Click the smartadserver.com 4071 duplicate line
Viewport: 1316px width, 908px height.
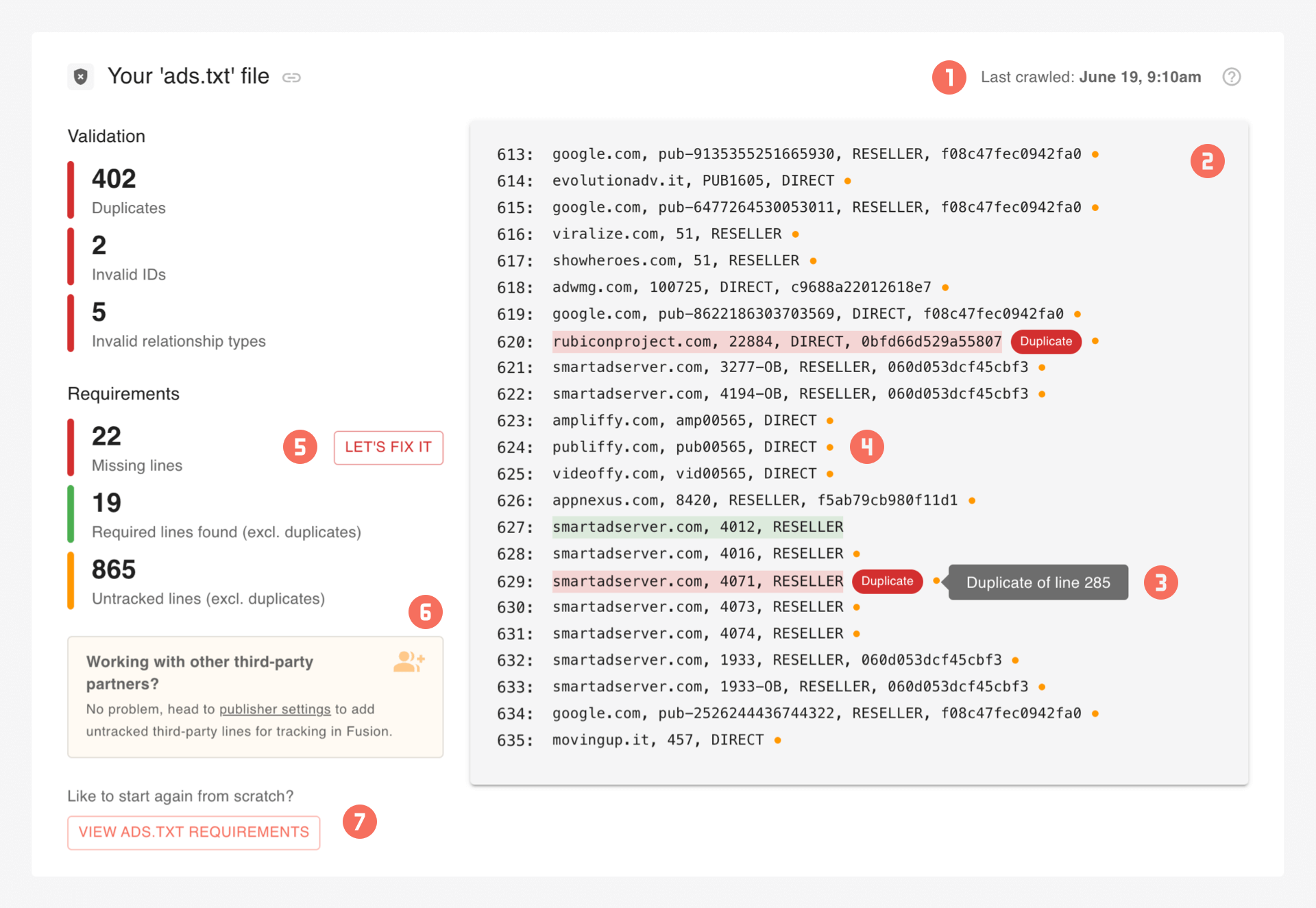point(698,581)
